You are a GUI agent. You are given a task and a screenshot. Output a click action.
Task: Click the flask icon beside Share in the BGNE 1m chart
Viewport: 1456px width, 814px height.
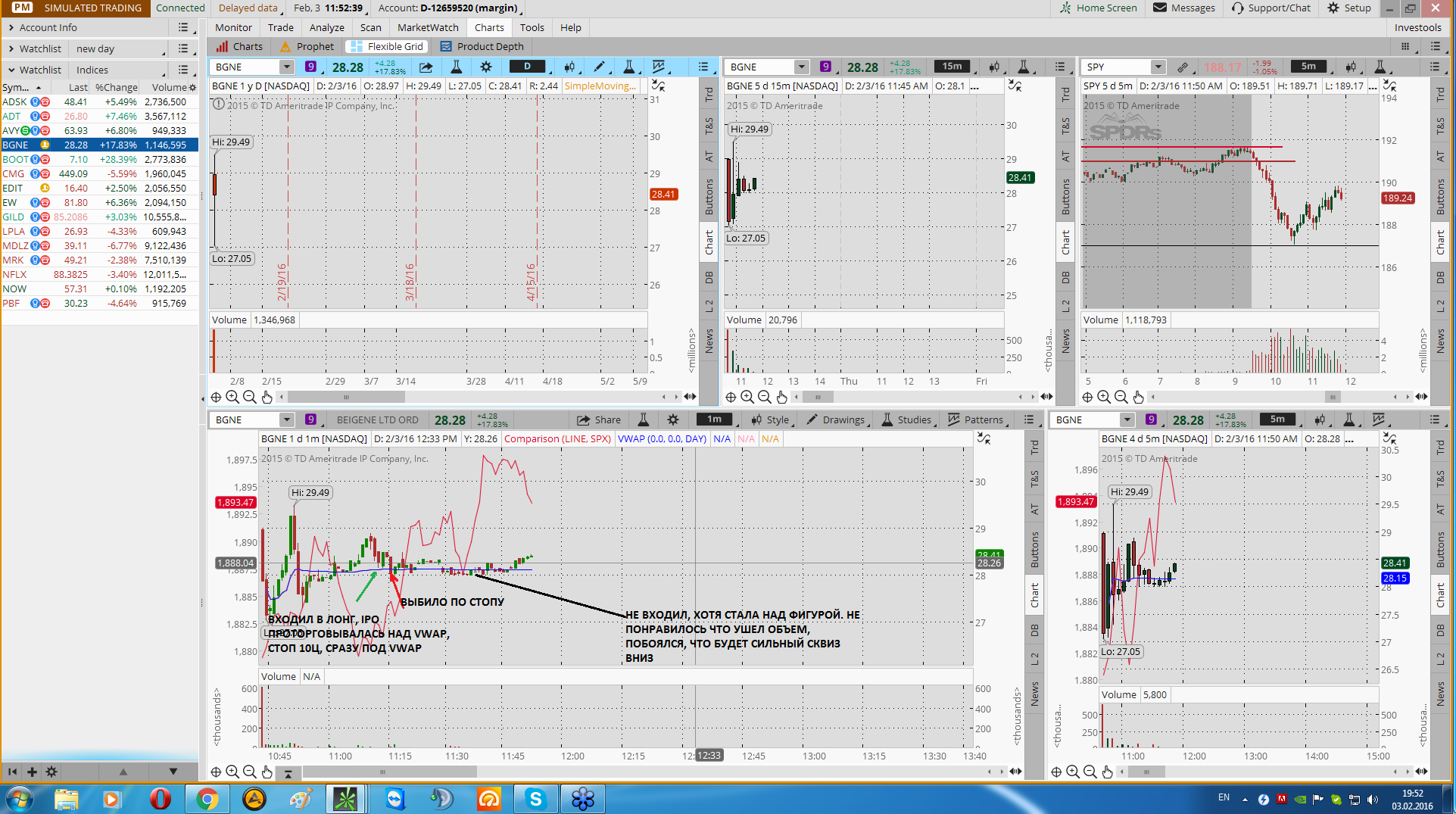643,419
